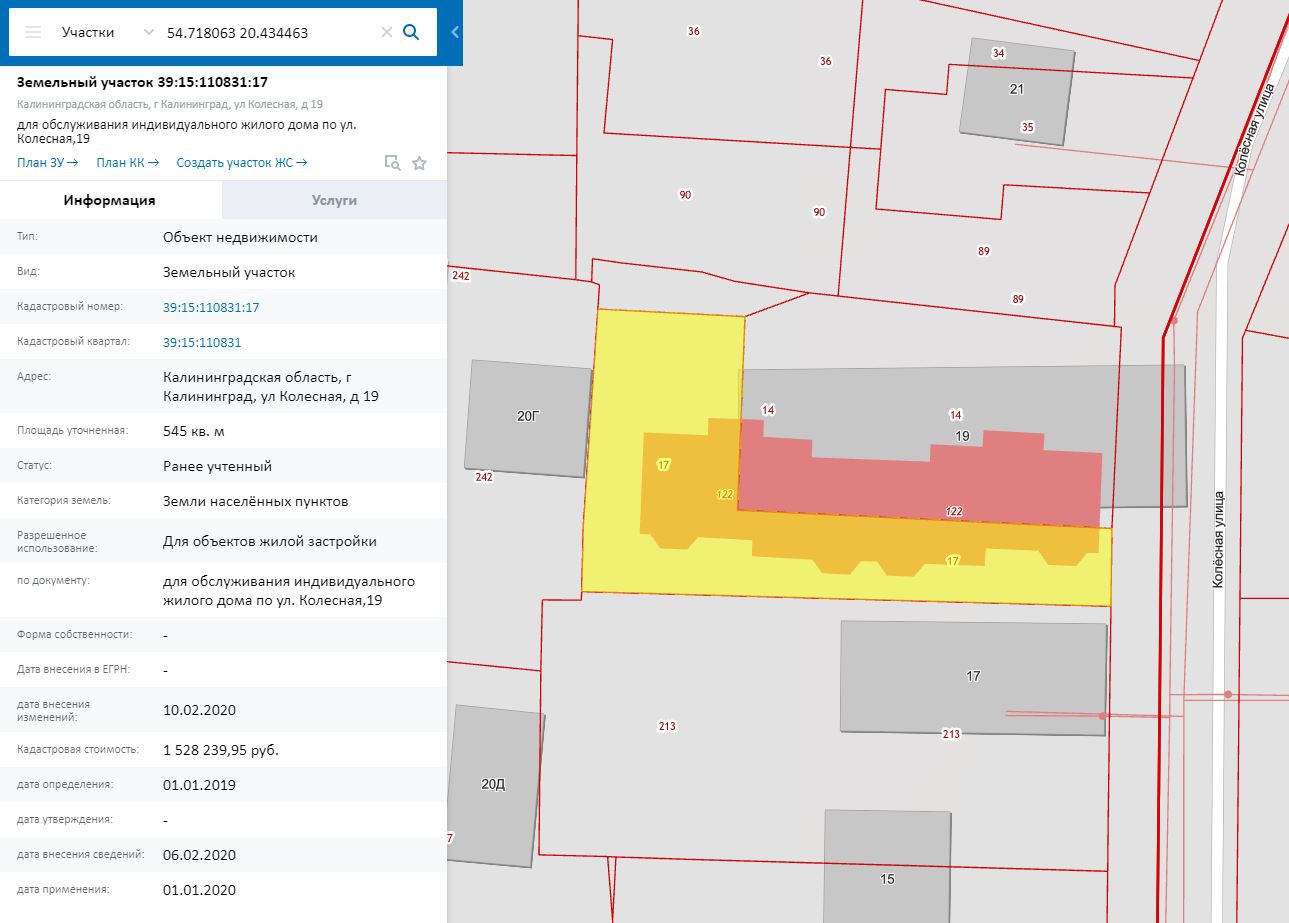Switch to the Услуги tab
This screenshot has height=923, width=1289.
click(x=334, y=200)
